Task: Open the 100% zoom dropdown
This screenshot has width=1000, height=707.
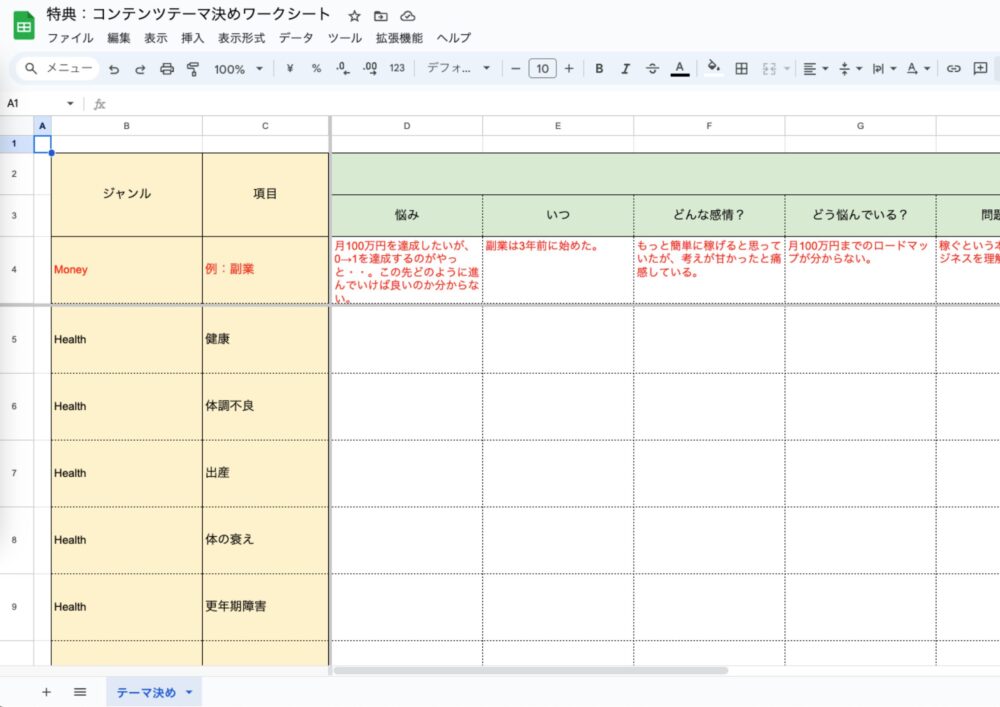Action: [238, 69]
